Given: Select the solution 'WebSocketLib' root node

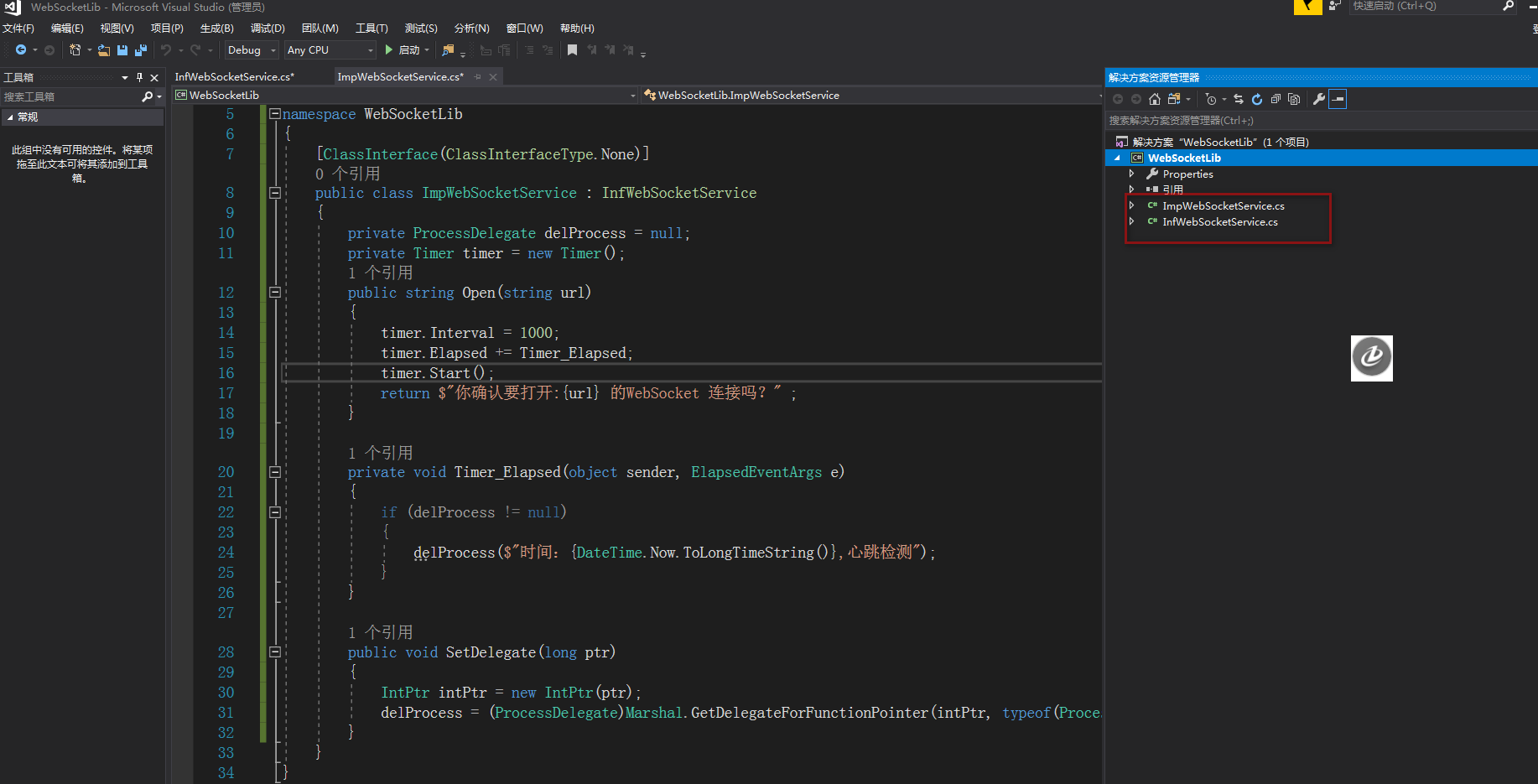Looking at the screenshot, I should (1220, 142).
